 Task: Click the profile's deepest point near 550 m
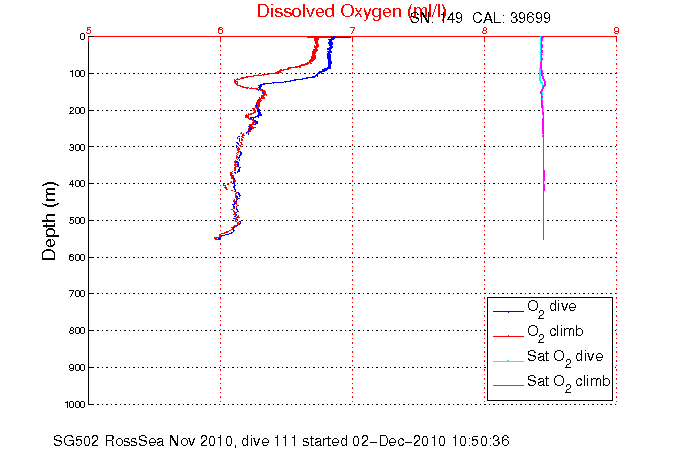(x=217, y=238)
